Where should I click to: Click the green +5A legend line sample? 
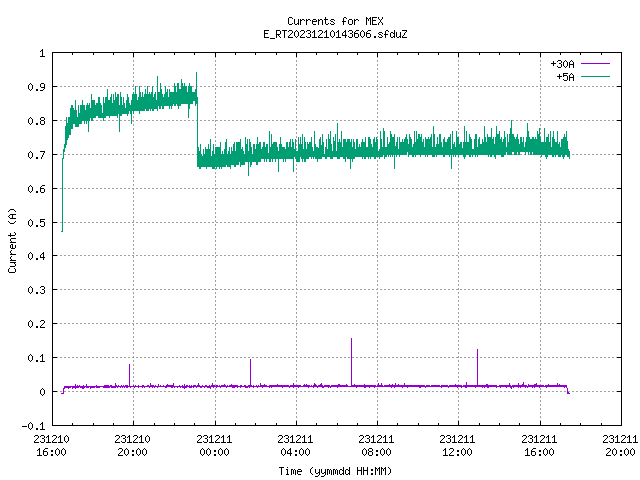point(595,76)
